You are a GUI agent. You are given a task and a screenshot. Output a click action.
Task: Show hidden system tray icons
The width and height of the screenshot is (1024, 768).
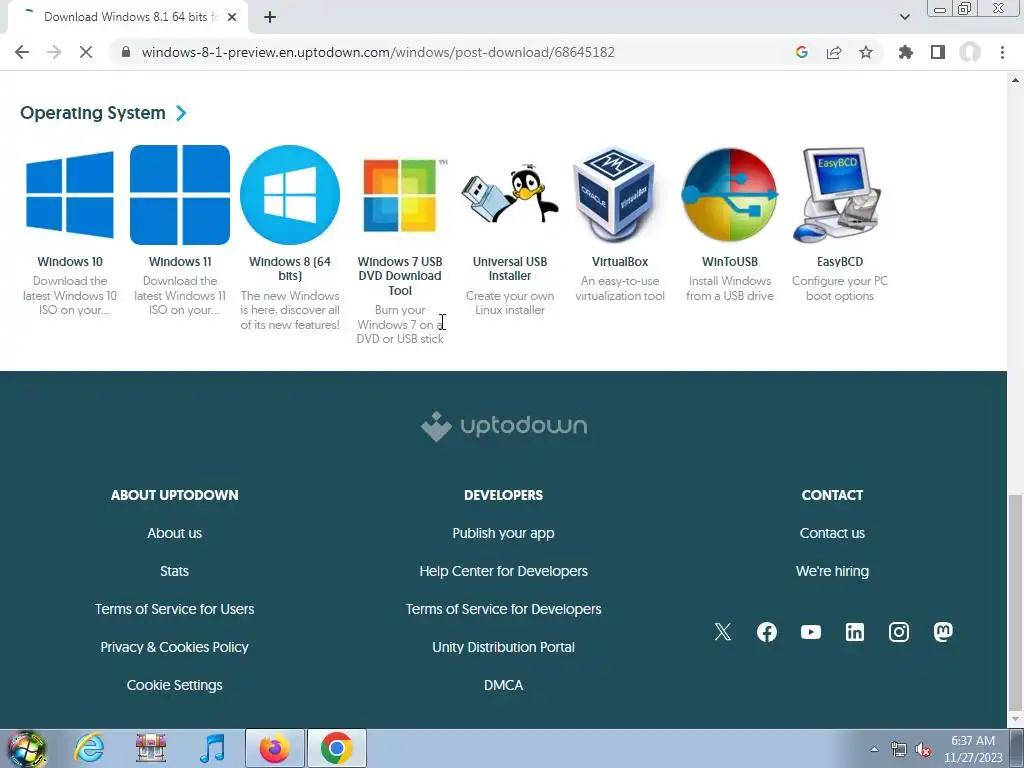874,749
